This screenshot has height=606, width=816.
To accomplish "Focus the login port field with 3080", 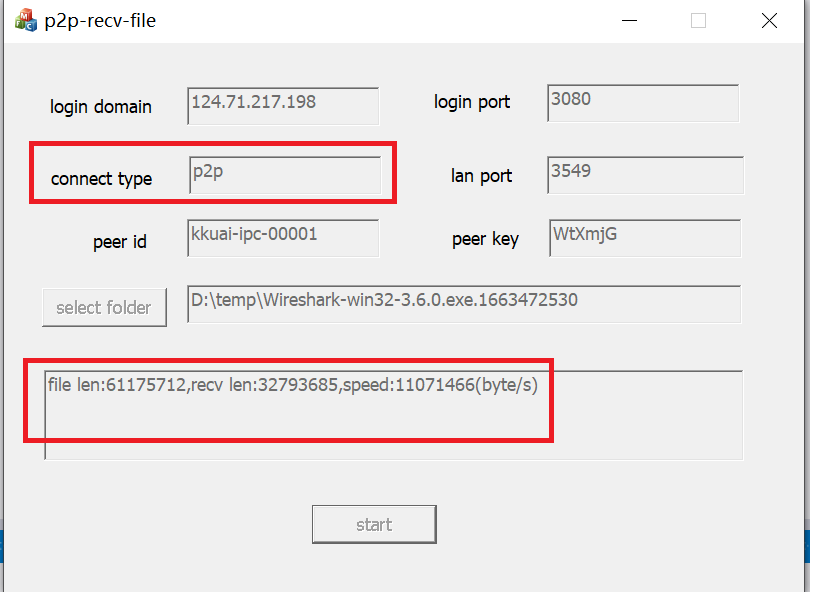I will click(x=643, y=104).
